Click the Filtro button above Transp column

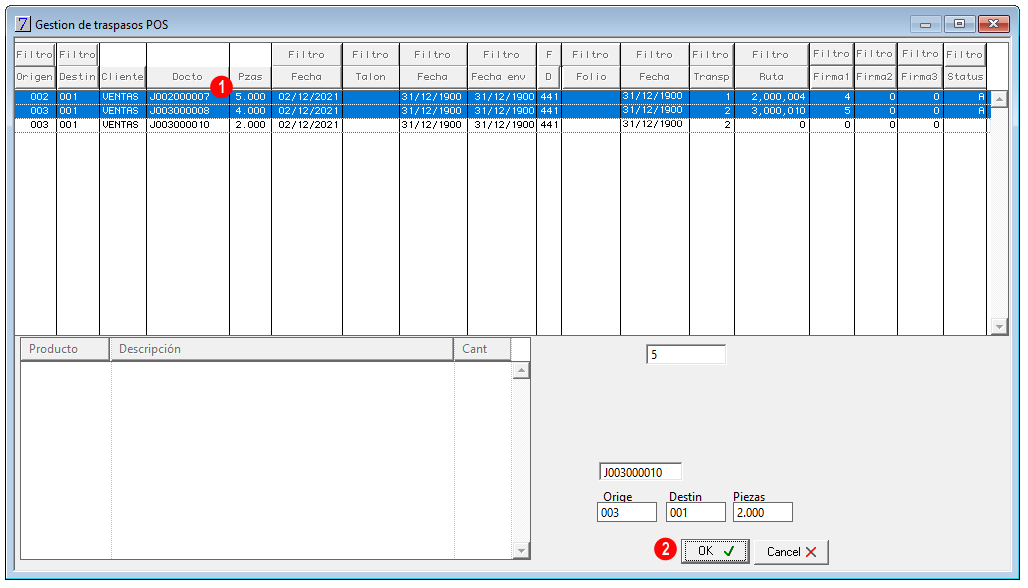[711, 54]
